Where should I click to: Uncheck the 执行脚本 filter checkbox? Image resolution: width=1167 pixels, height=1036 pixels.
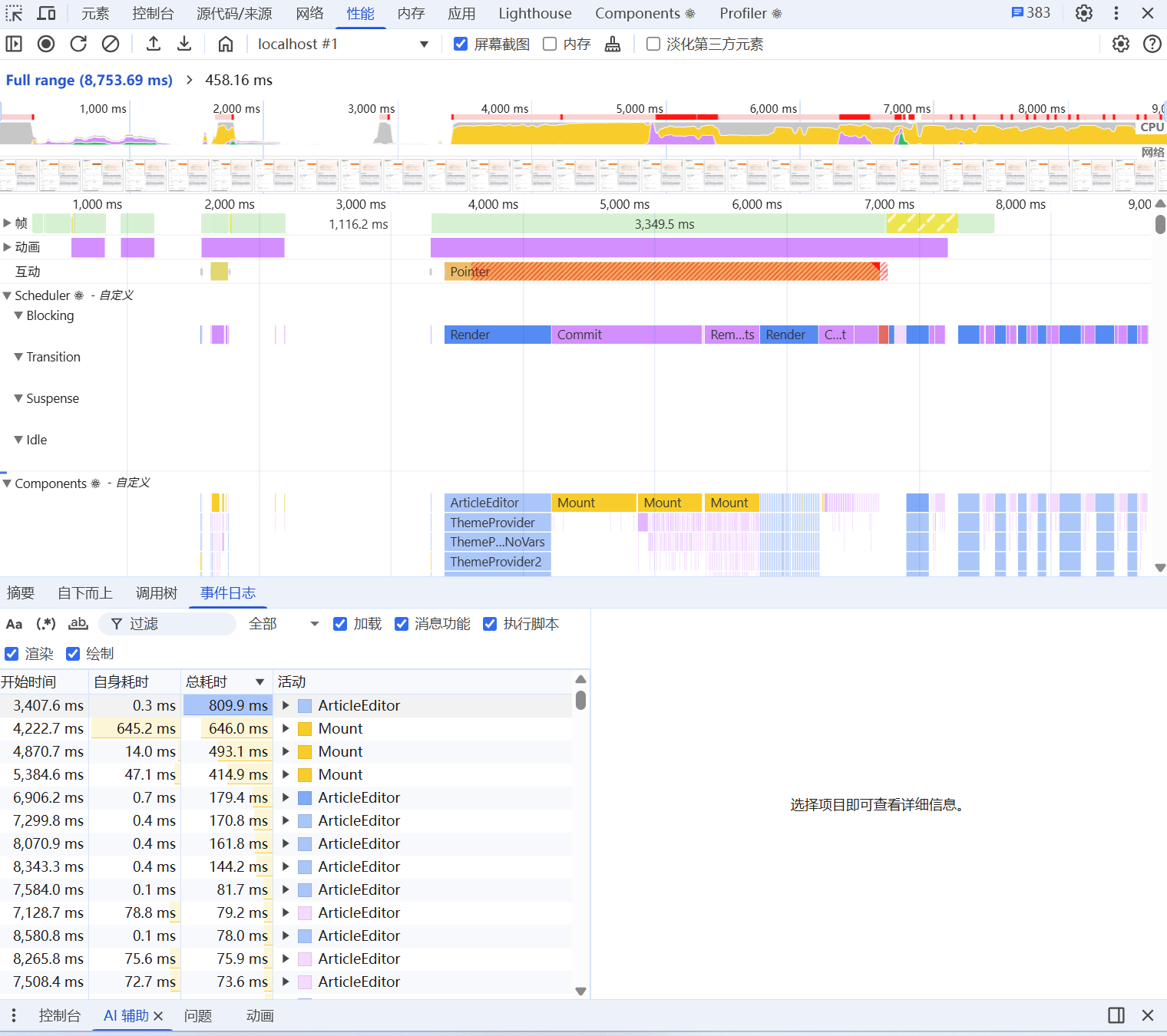point(490,624)
